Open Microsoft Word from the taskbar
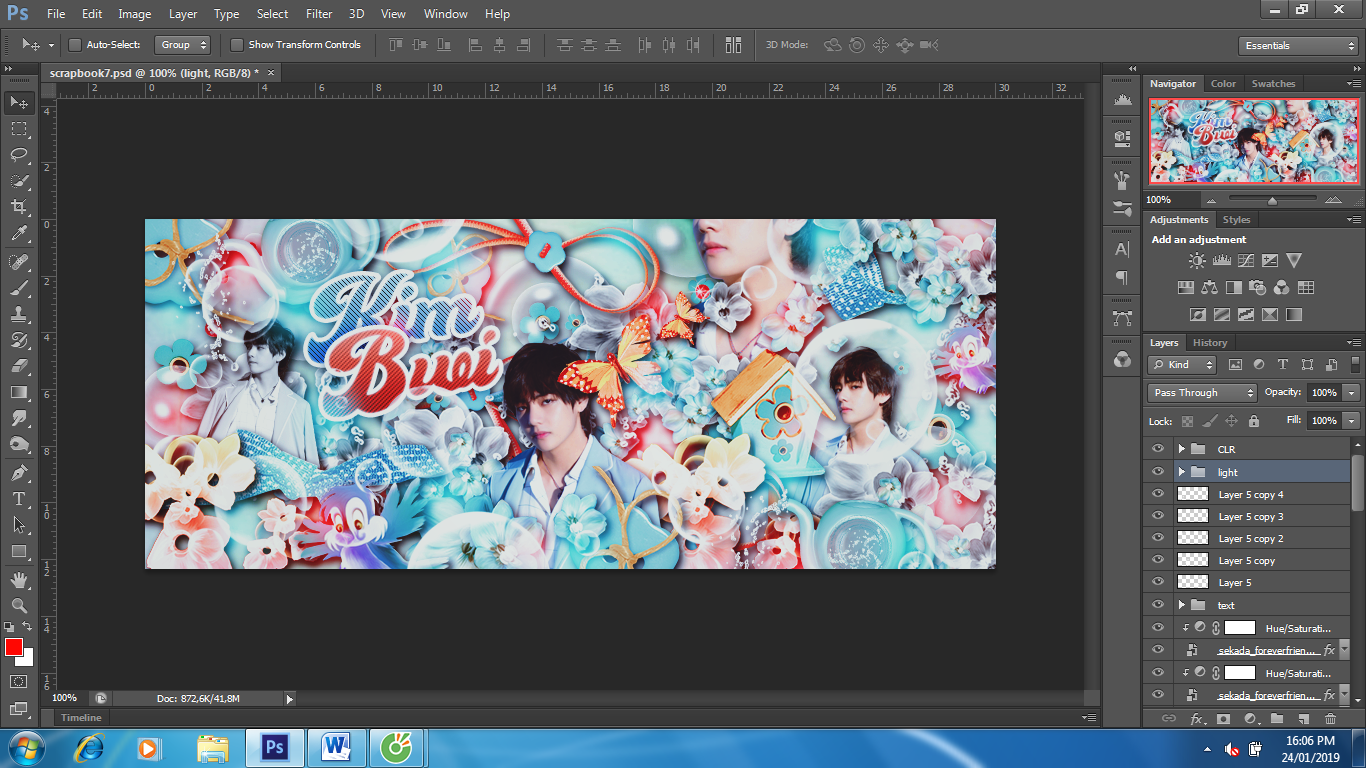Viewport: 1366px width, 768px height. pyautogui.click(x=336, y=747)
